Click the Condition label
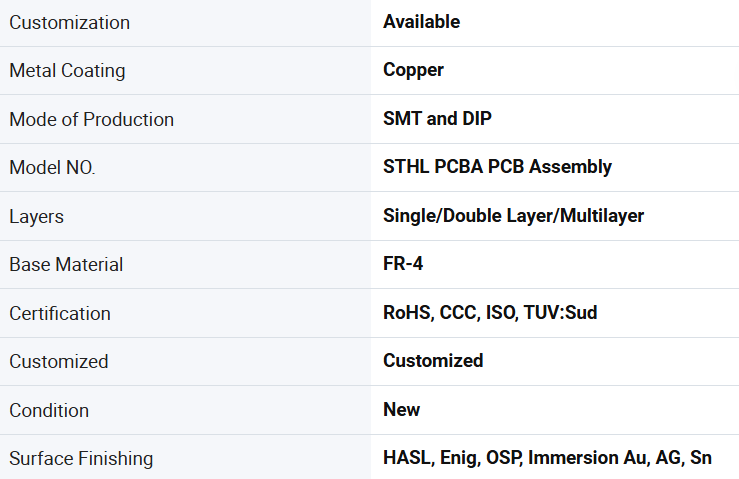 point(49,411)
